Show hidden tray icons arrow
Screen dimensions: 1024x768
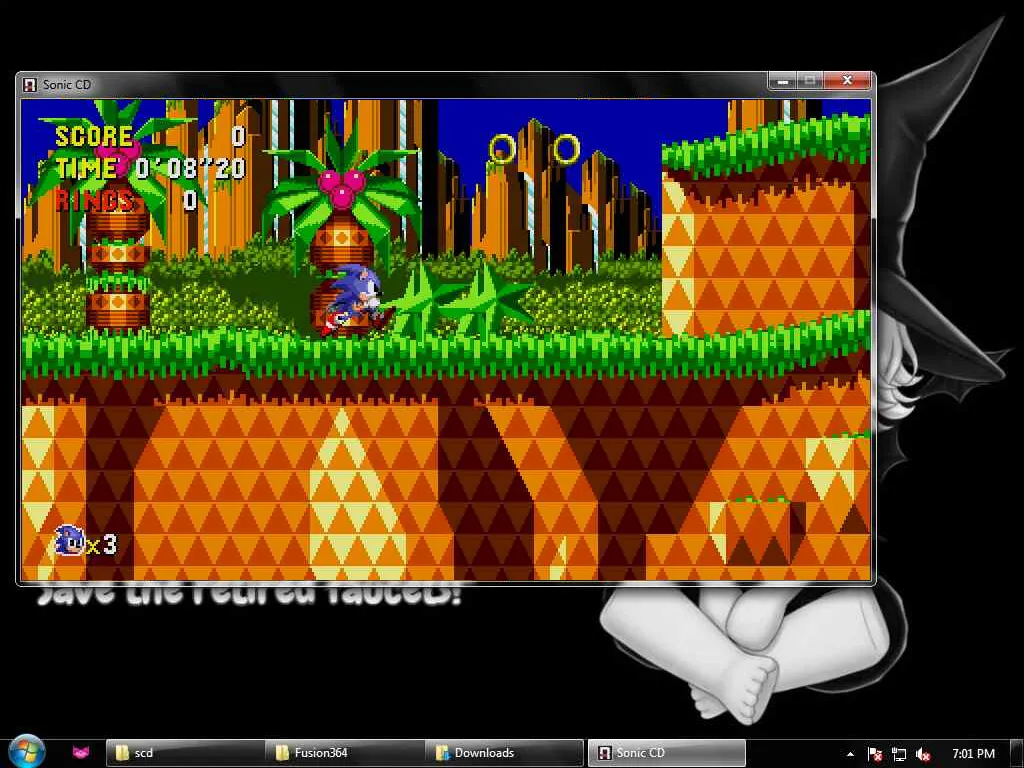tap(850, 754)
